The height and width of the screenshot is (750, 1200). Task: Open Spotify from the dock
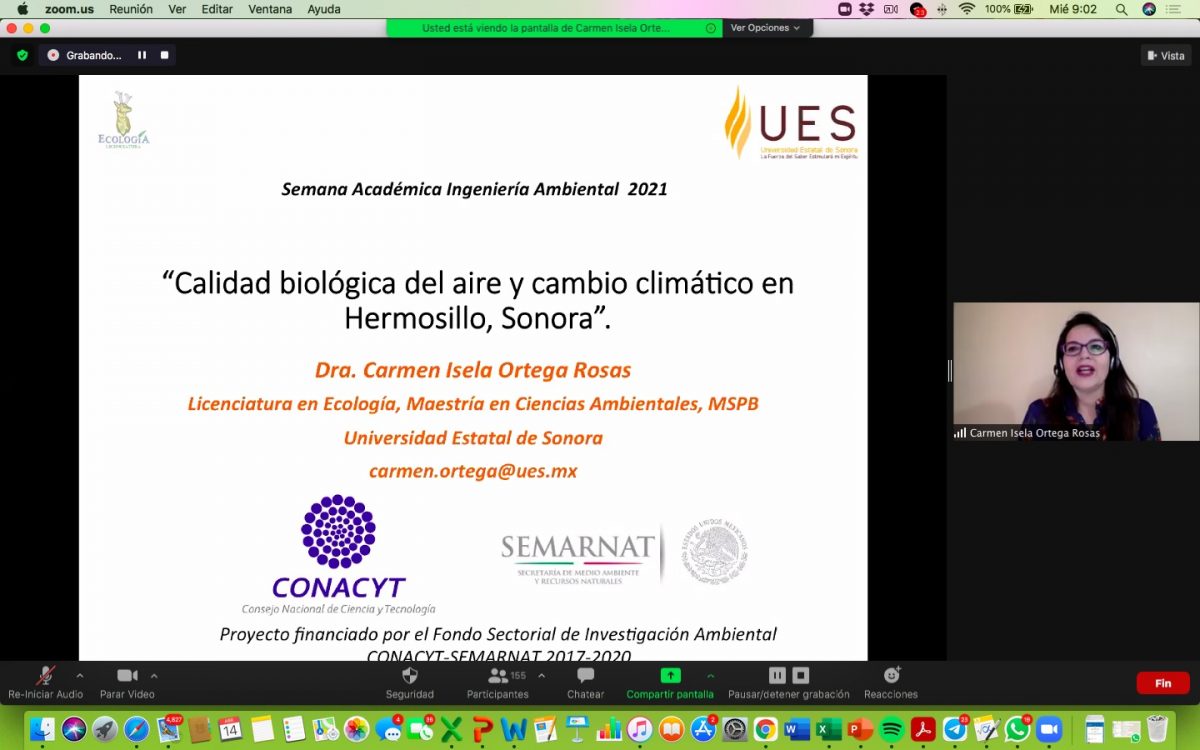pos(892,729)
